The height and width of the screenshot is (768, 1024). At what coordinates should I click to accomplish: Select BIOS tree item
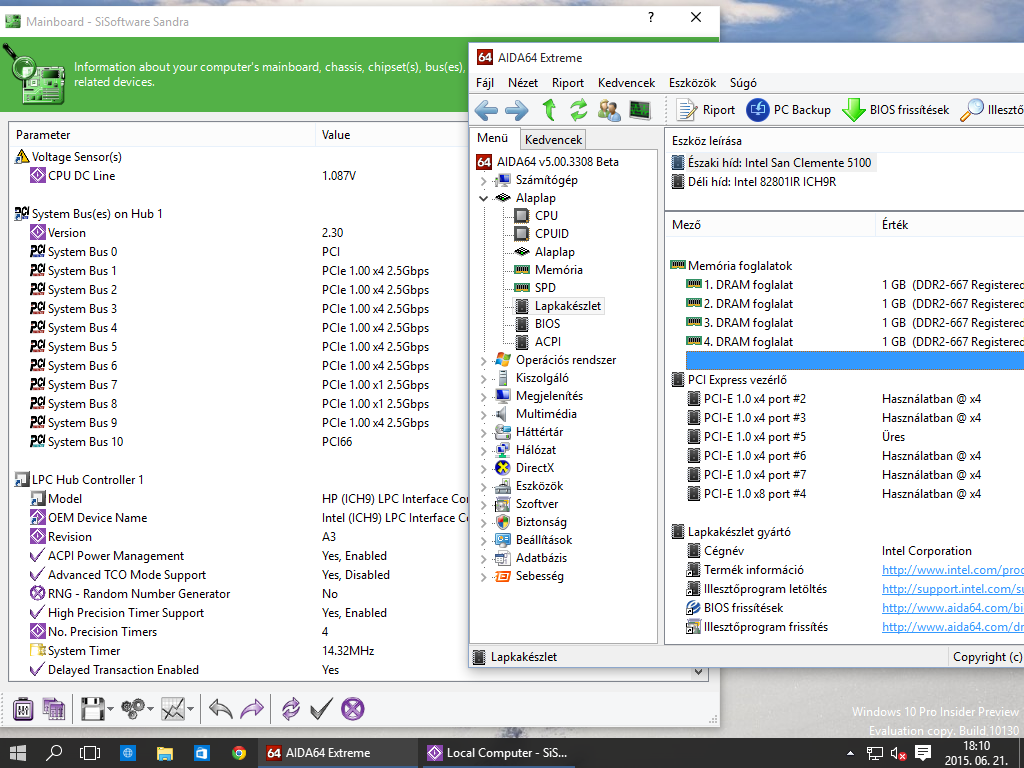point(547,324)
